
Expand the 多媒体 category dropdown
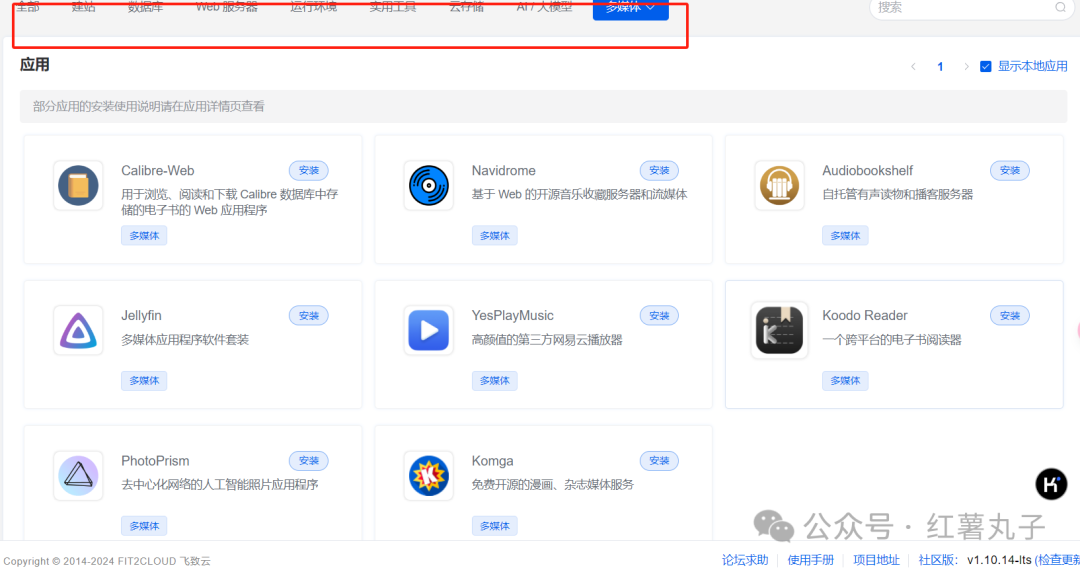(630, 8)
